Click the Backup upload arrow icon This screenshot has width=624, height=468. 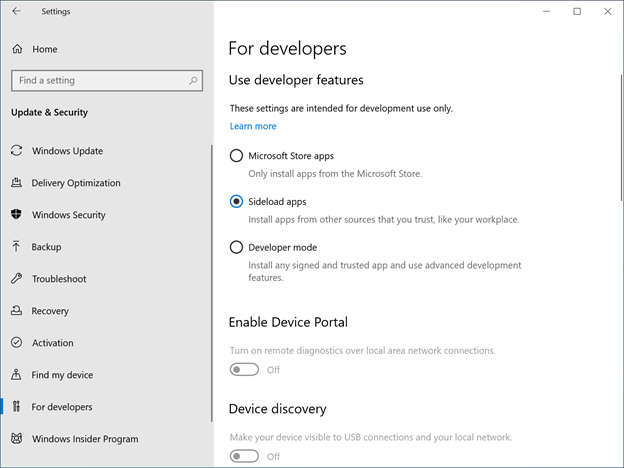tap(17, 247)
